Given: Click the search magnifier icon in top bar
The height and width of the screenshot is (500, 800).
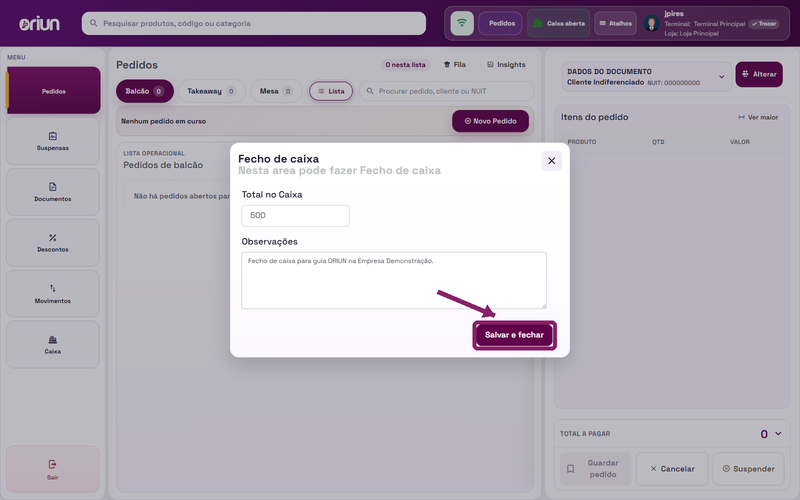Looking at the screenshot, I should point(94,23).
